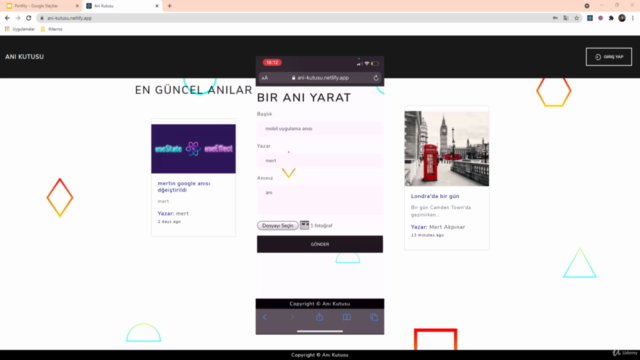Click the 'Yazar: Mert Akpınar' text
This screenshot has width=640, height=360.
[438, 227]
